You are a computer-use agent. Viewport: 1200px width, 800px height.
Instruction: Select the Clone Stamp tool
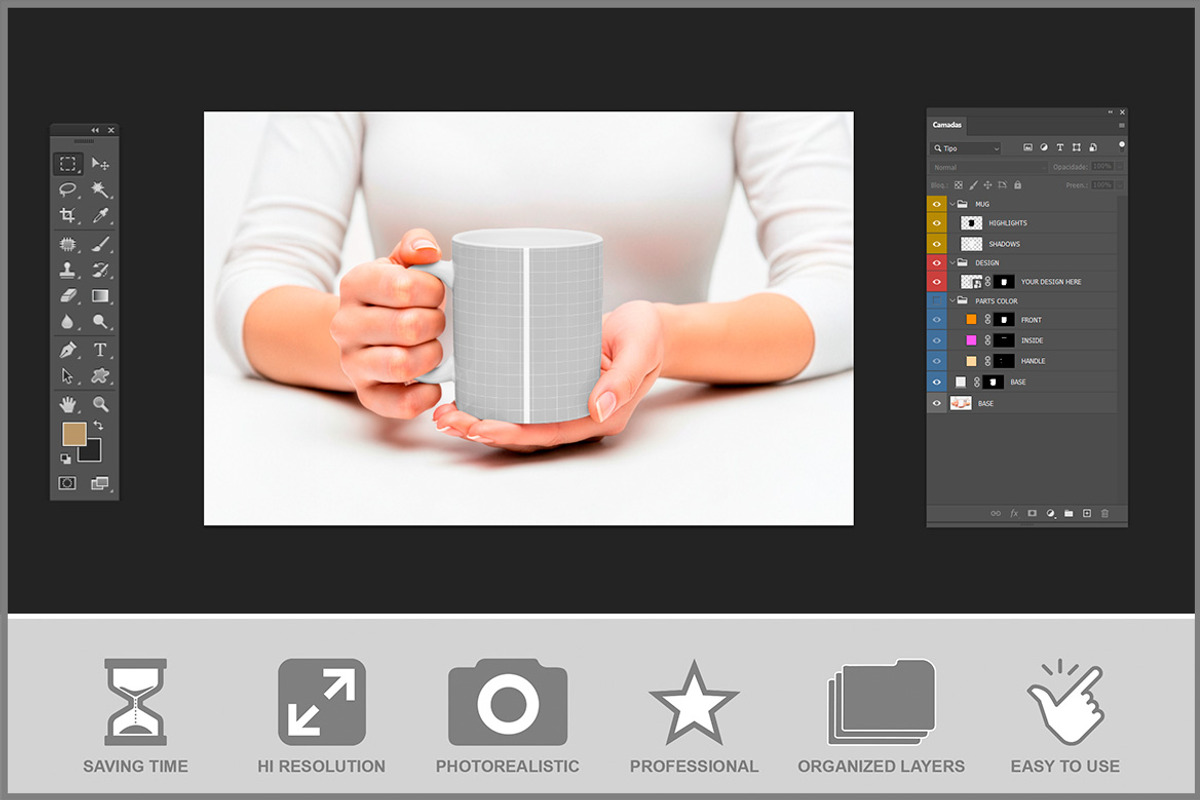pyautogui.click(x=68, y=270)
